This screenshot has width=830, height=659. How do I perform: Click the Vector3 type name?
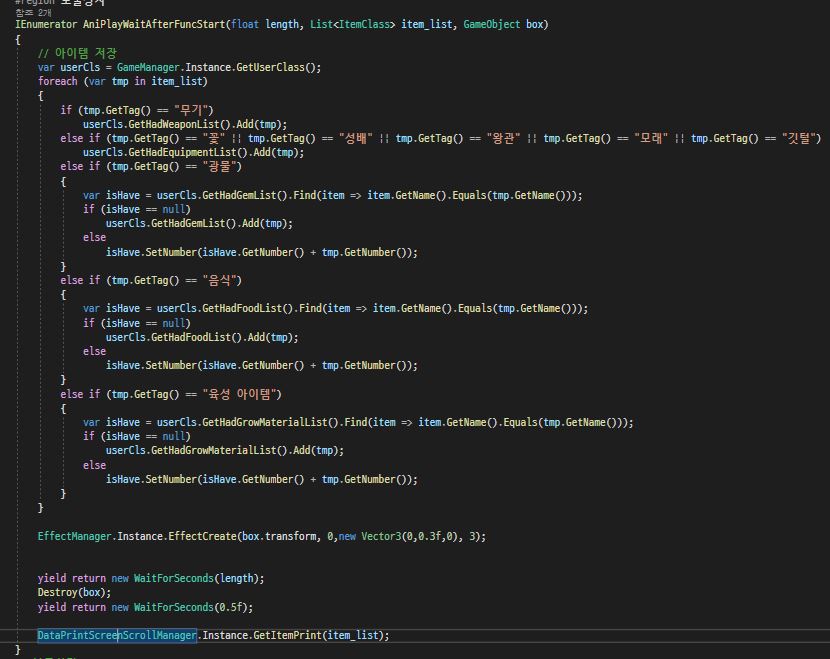tap(381, 536)
